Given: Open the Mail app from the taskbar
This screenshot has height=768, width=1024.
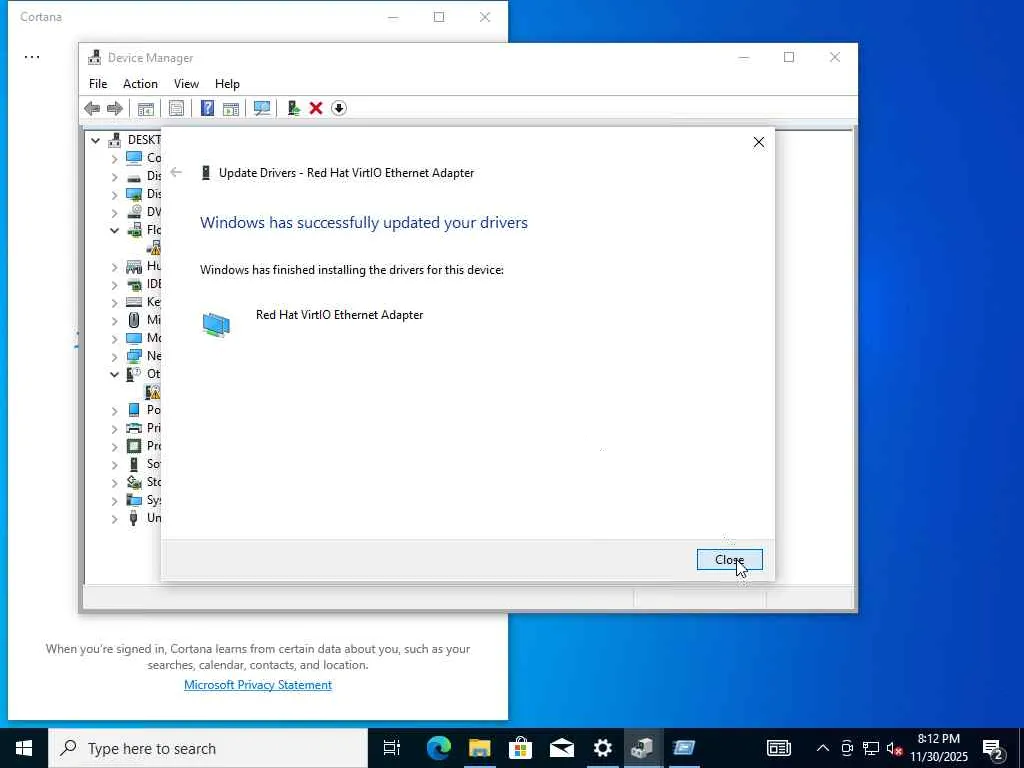Looking at the screenshot, I should tap(562, 748).
